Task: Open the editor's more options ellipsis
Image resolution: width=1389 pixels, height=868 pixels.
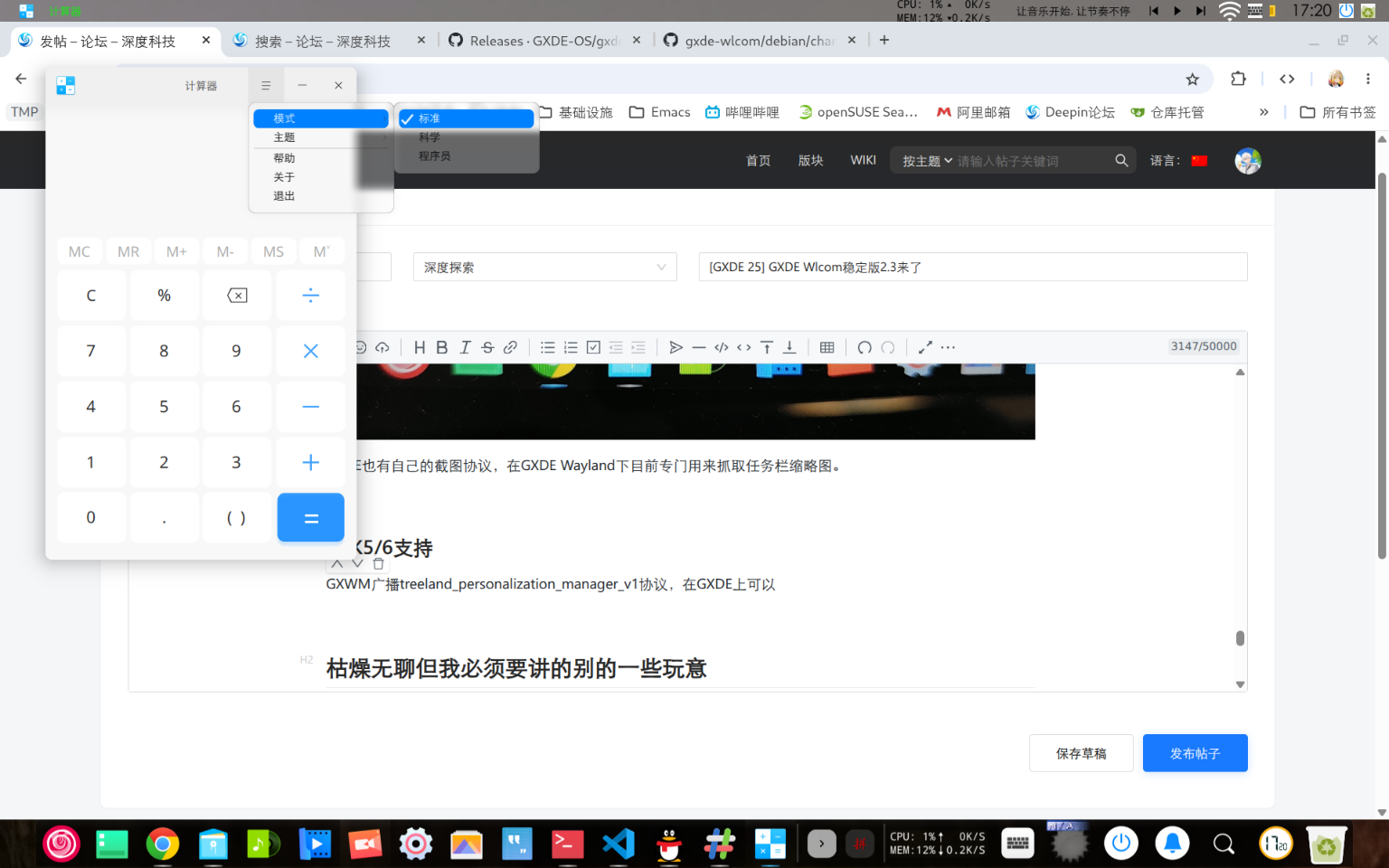Action: click(x=948, y=347)
